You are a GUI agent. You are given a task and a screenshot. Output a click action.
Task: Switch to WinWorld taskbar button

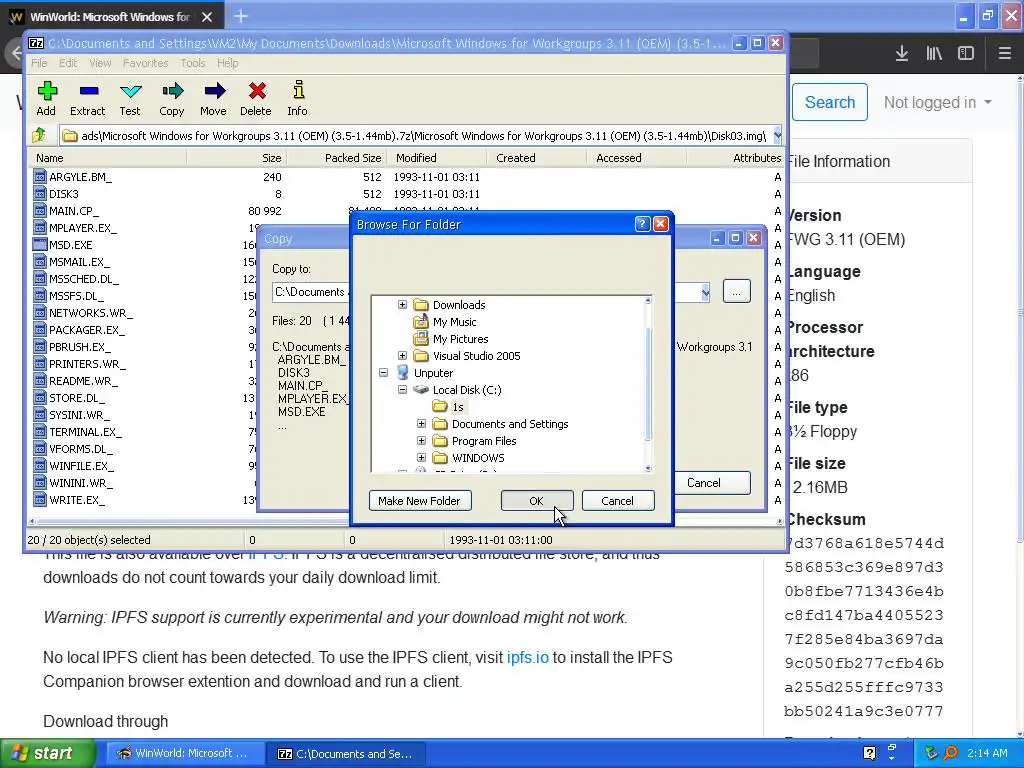[x=184, y=753]
